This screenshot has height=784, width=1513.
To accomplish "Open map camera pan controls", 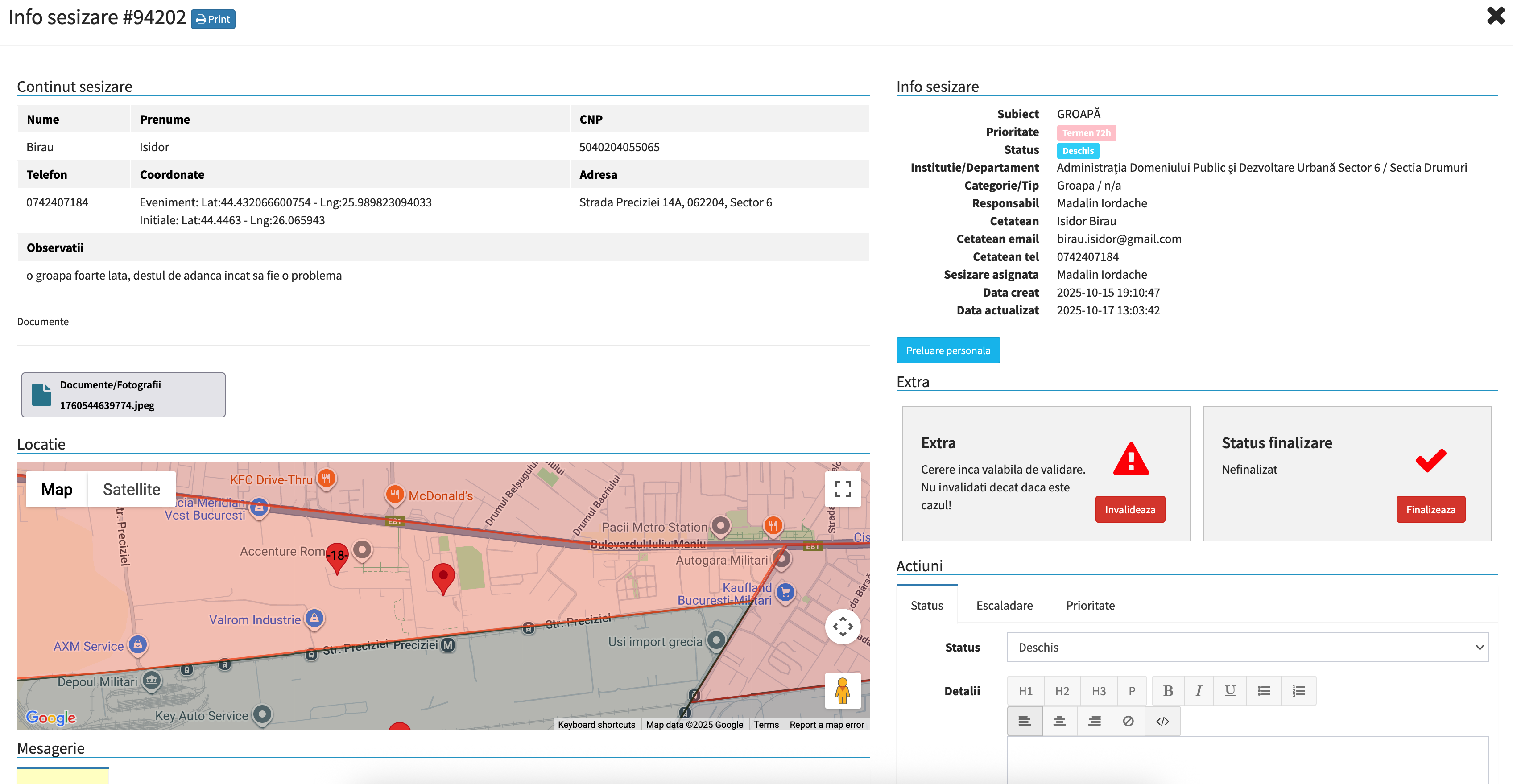I will click(x=842, y=627).
